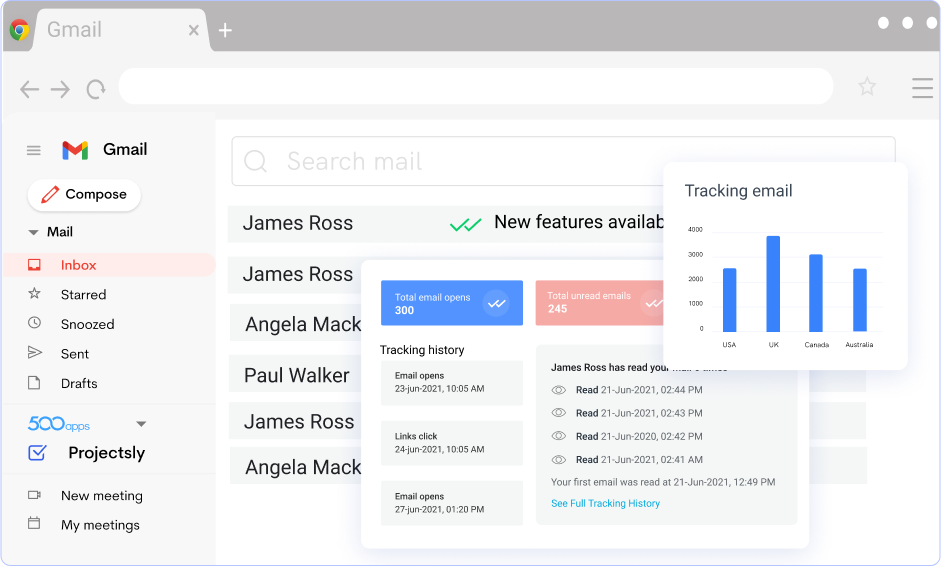Open the Inbox folder
The height and width of the screenshot is (566, 941).
[78, 265]
